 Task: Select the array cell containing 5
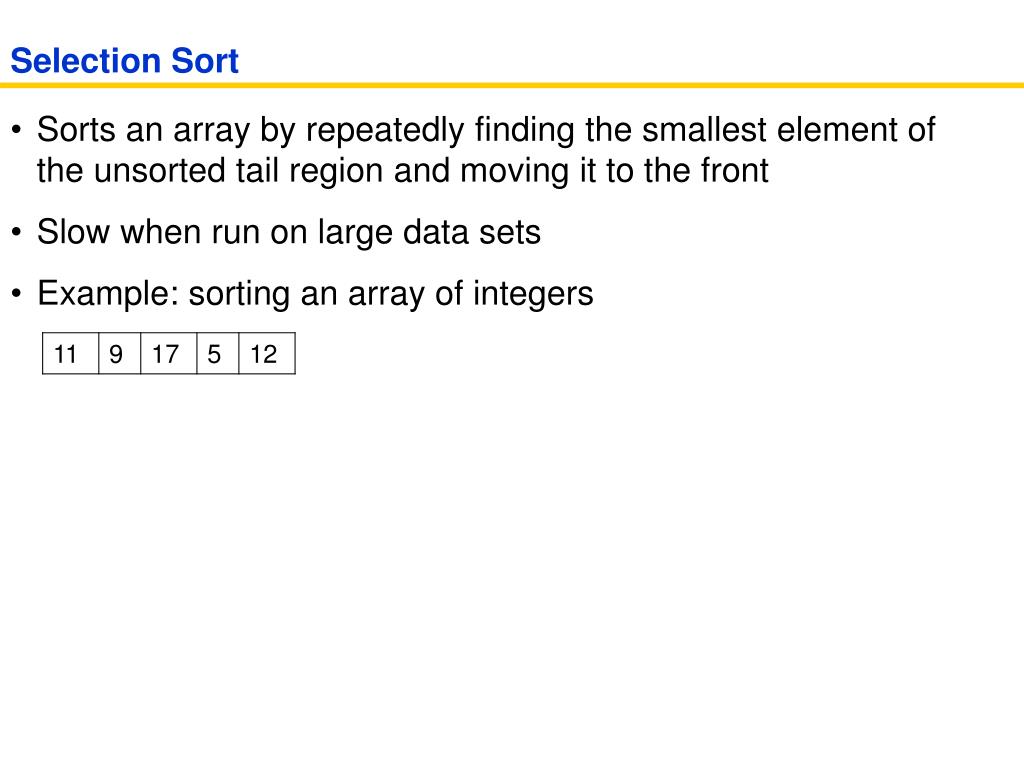point(218,353)
